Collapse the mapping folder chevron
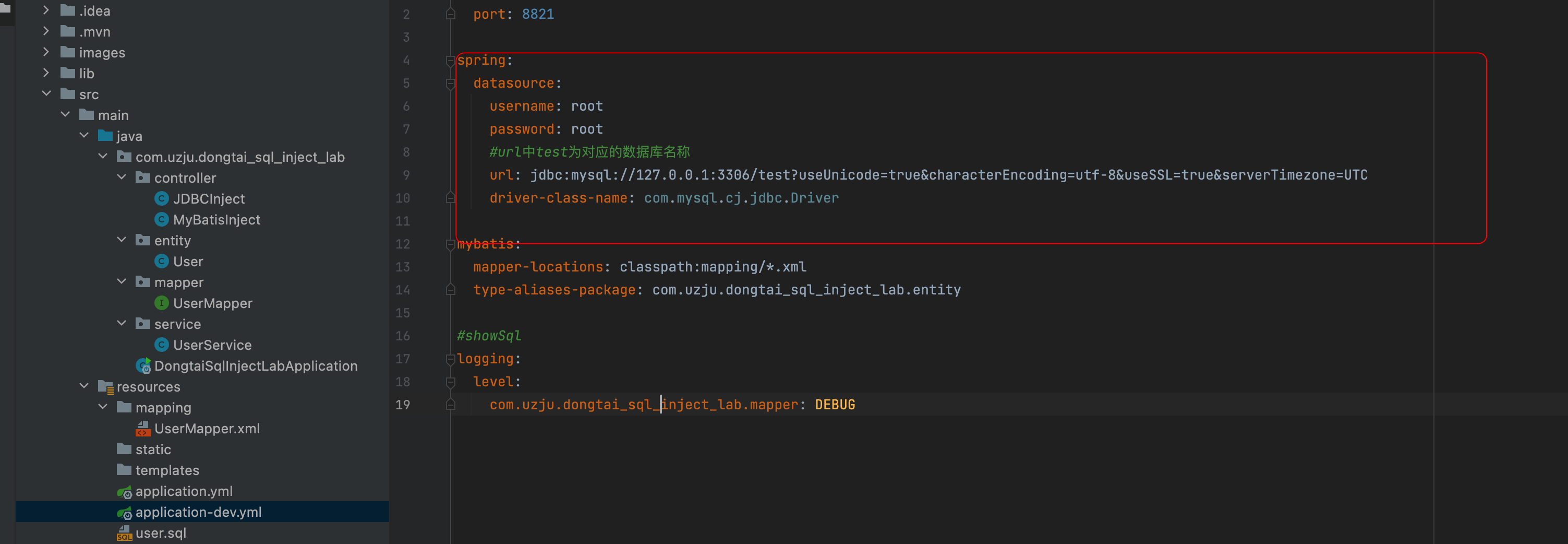The height and width of the screenshot is (544, 1568). click(103, 407)
